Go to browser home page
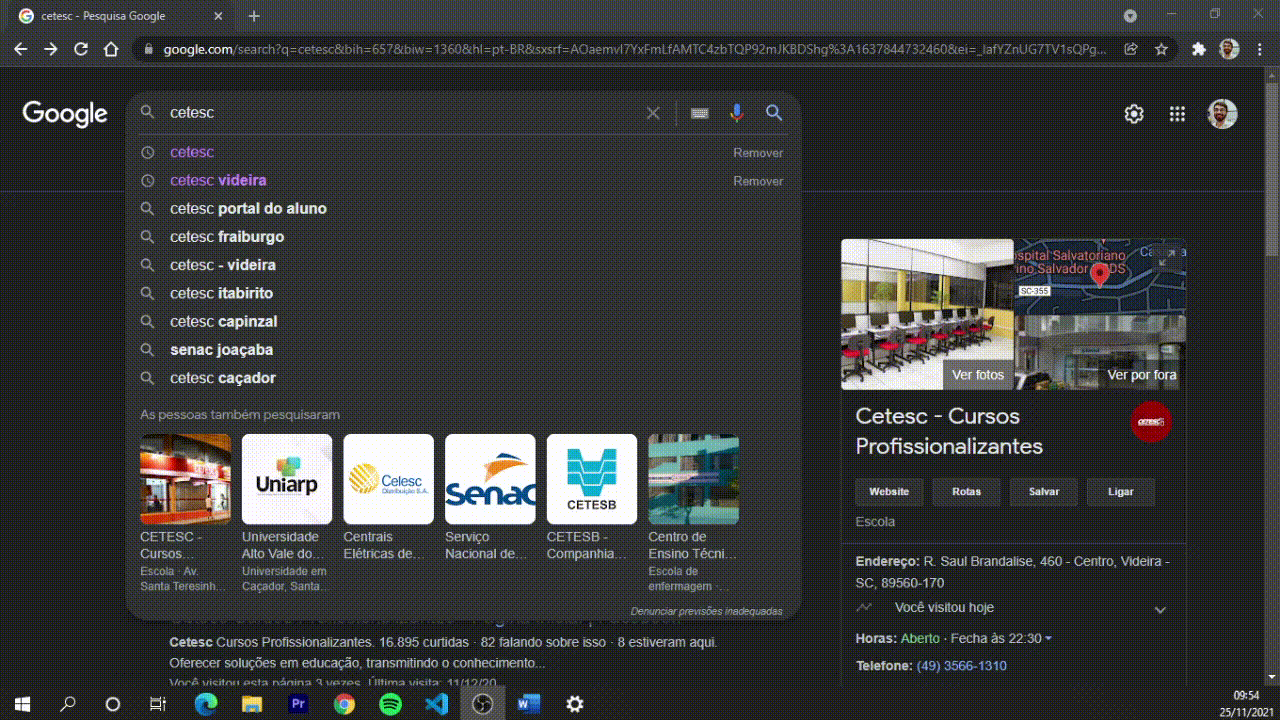 pyautogui.click(x=111, y=49)
